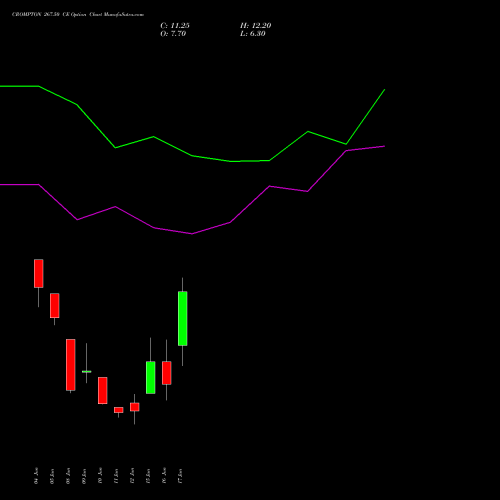Click the red candle for 16 Jun
The width and height of the screenshot is (500, 500).
(x=167, y=373)
